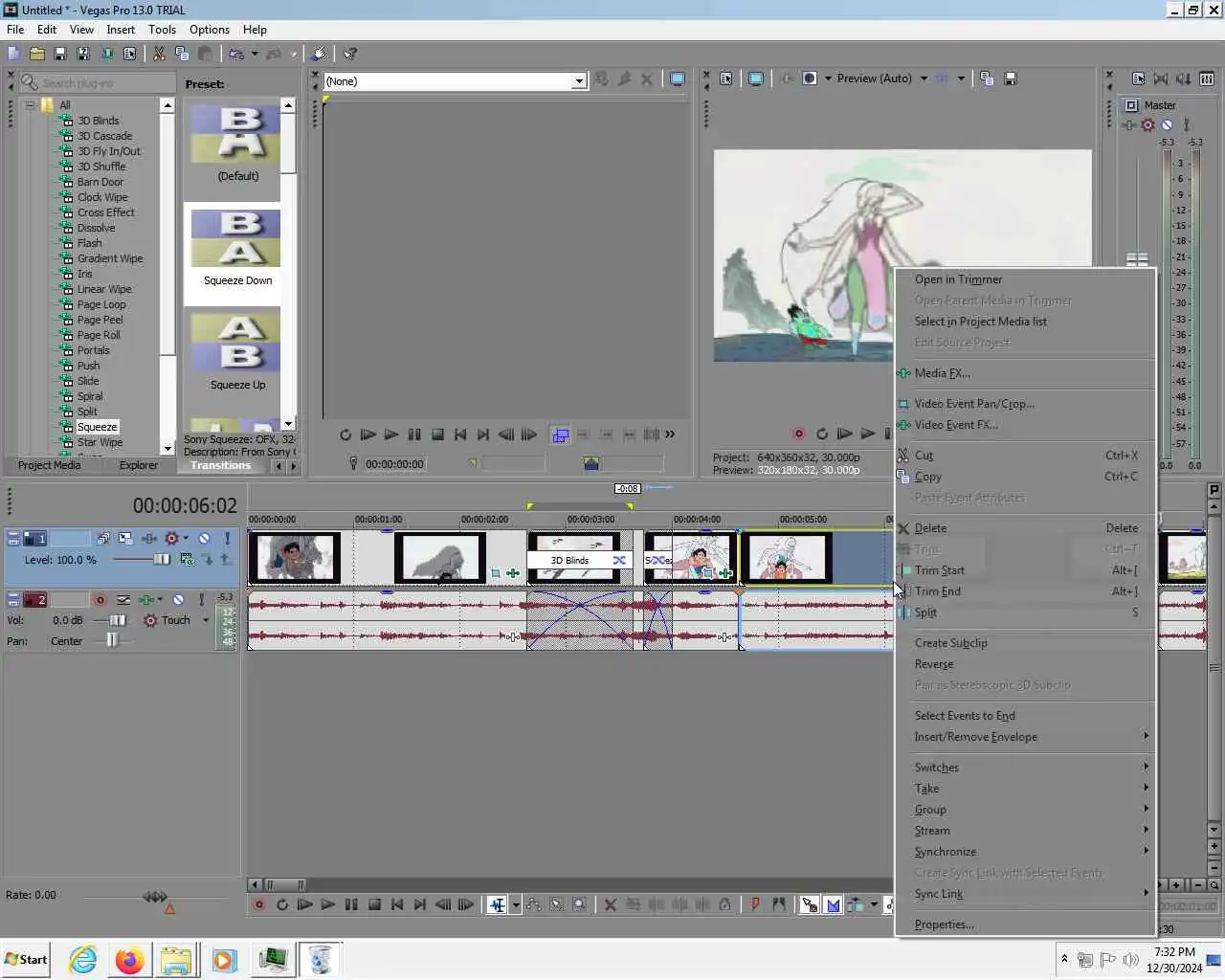This screenshot has width=1225, height=980.
Task: Click the Cut scissors toolbar icon
Action: point(159,54)
